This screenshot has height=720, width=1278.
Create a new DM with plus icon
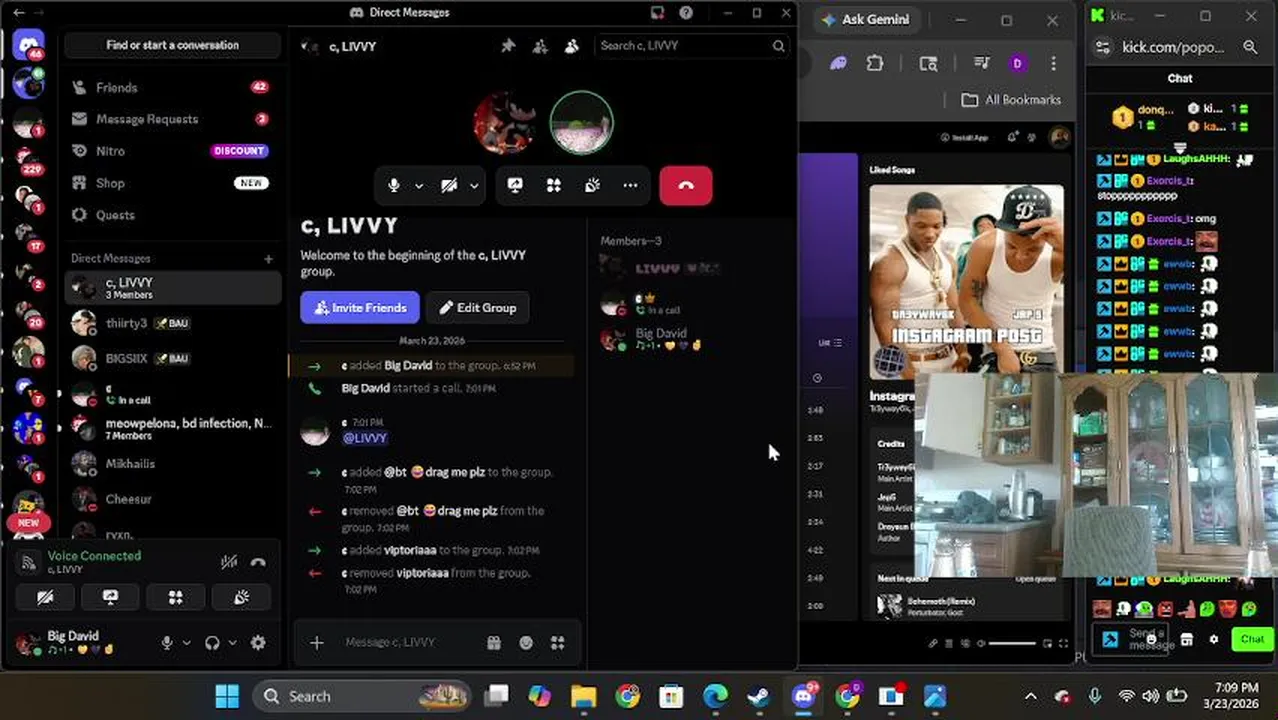point(268,259)
